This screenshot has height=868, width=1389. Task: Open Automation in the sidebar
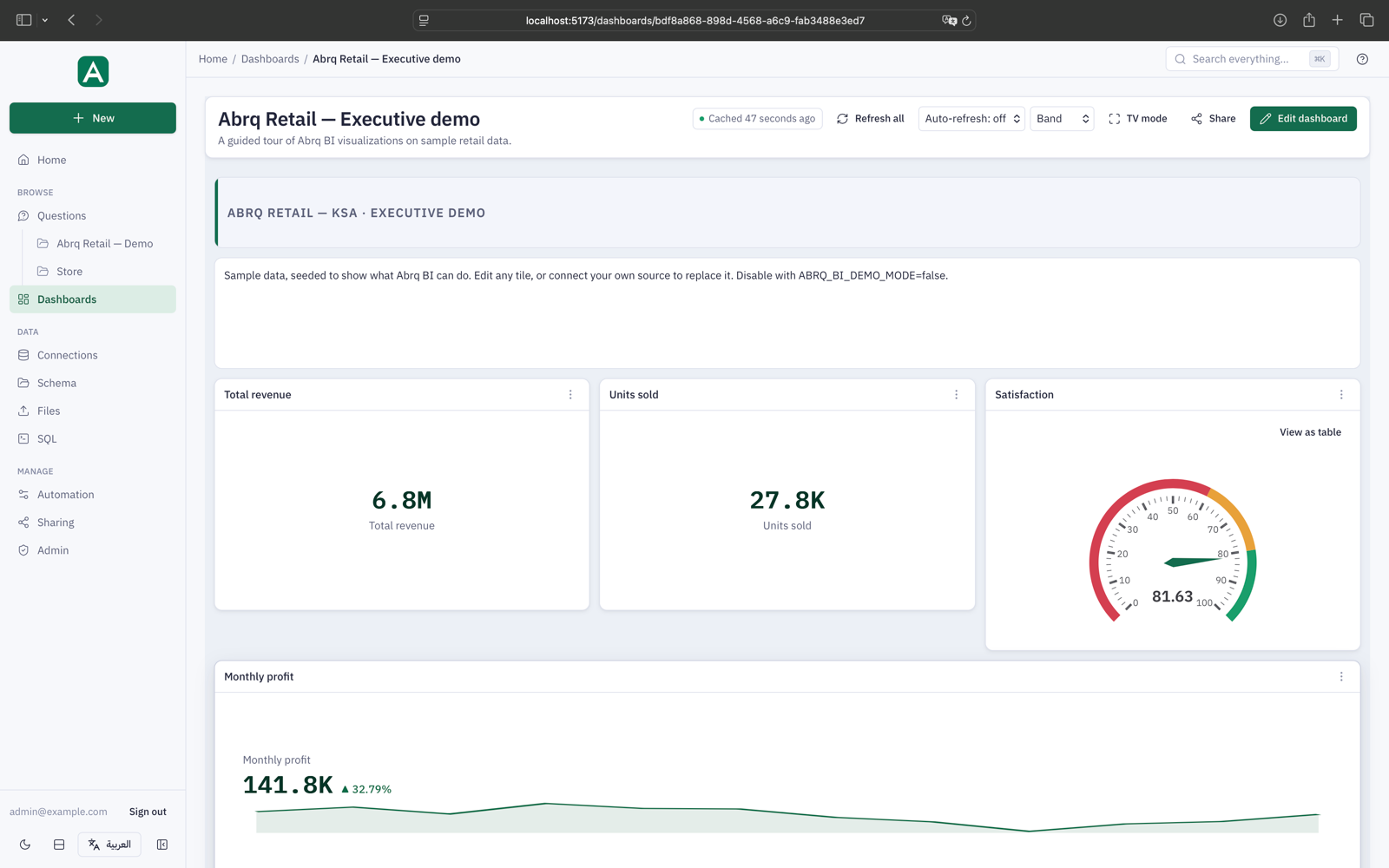point(93,495)
